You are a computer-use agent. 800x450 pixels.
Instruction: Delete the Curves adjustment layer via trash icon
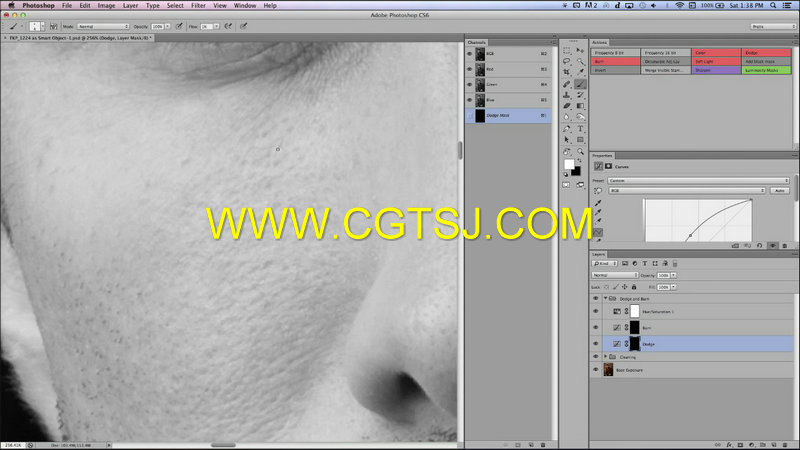point(785,246)
